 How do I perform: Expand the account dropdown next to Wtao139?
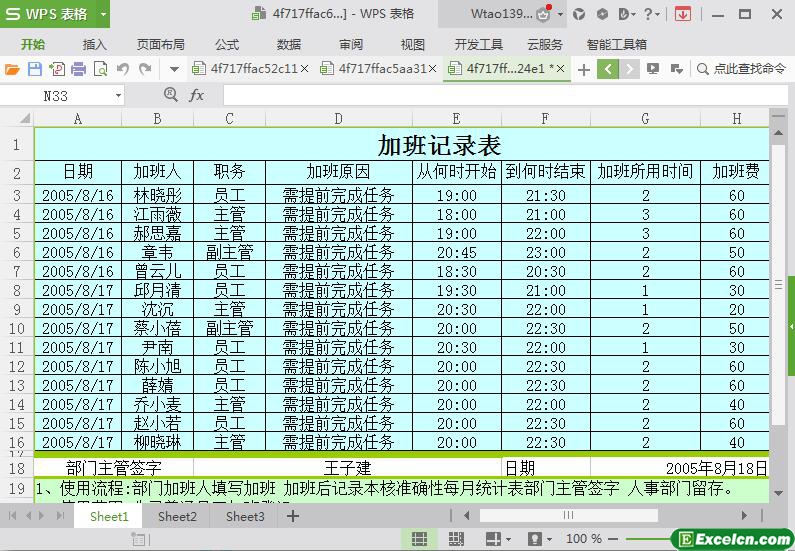point(560,14)
